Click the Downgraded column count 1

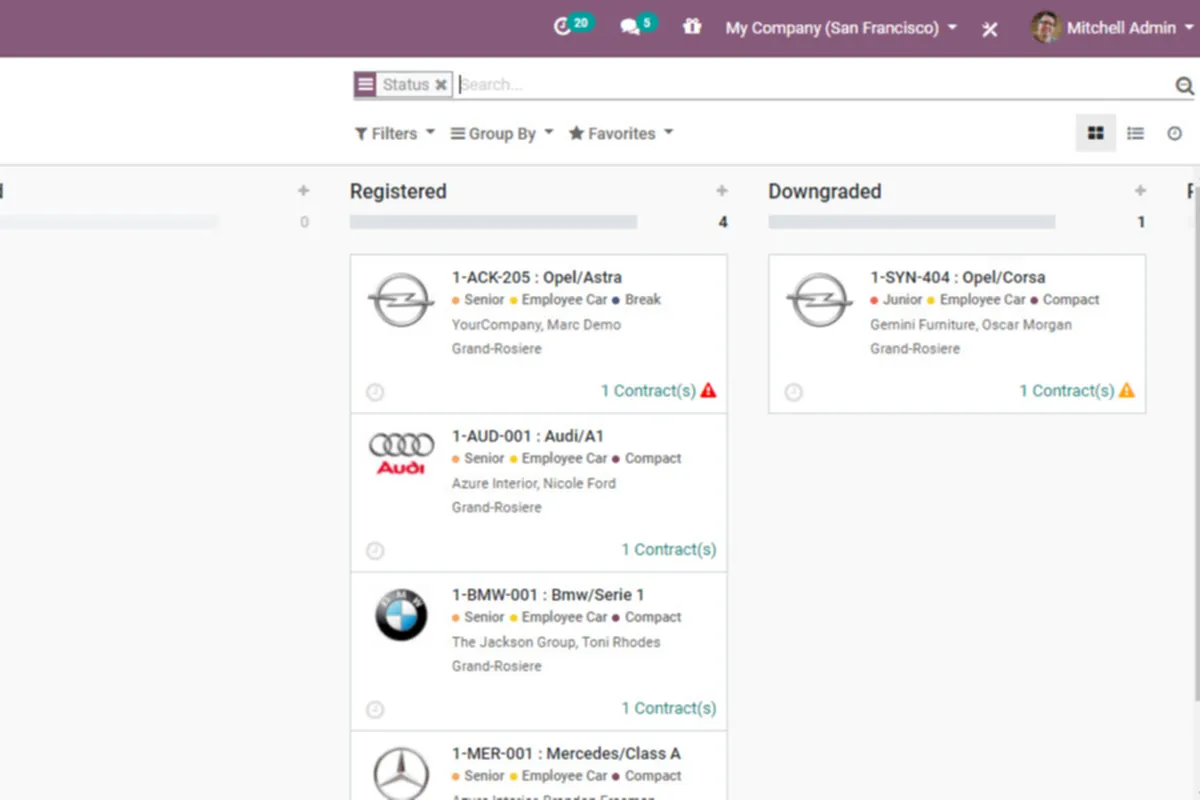[x=1141, y=222]
